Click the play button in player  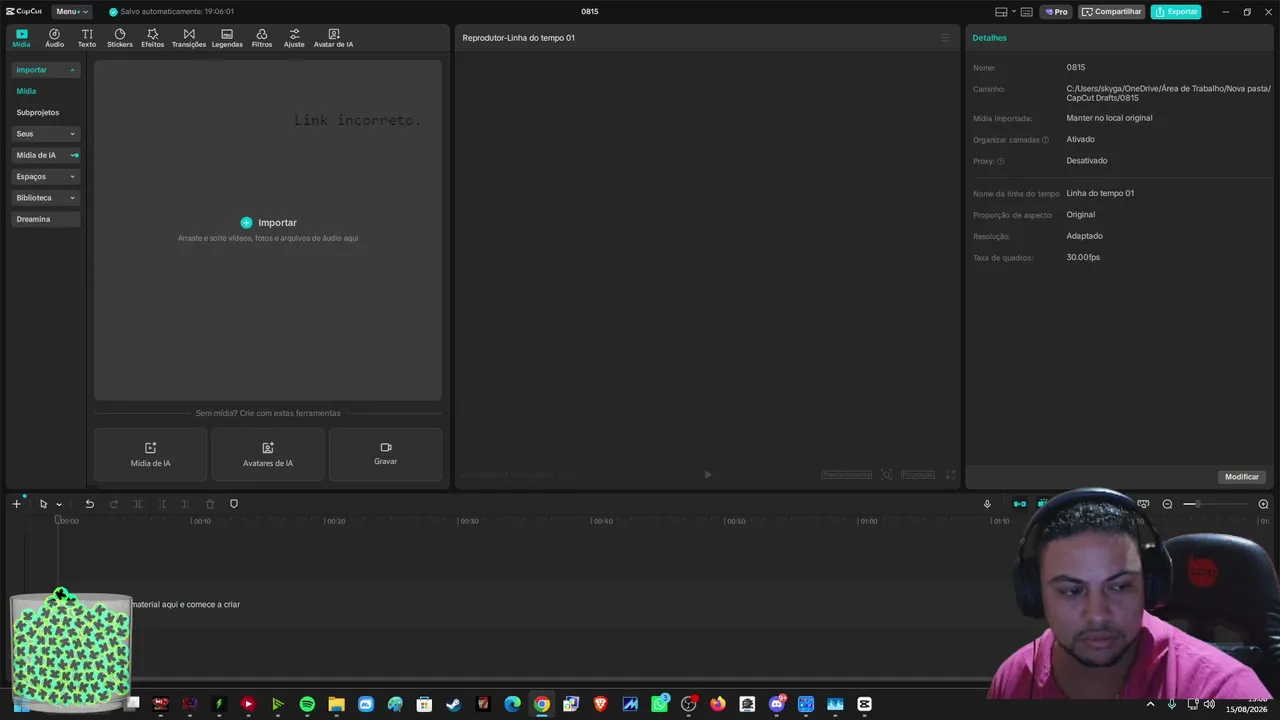[708, 475]
